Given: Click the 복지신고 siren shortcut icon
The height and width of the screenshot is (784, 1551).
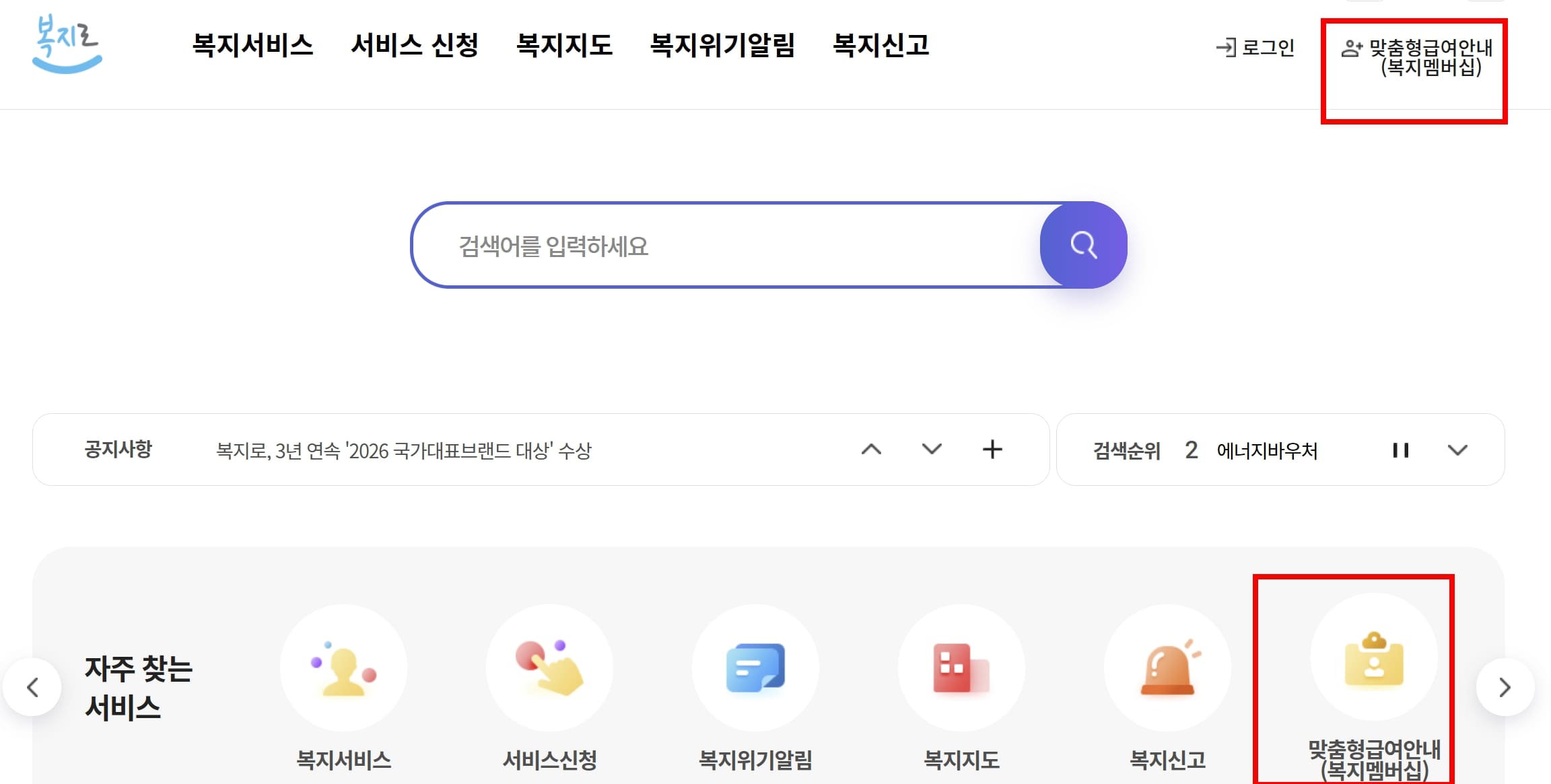Looking at the screenshot, I should 1168,668.
